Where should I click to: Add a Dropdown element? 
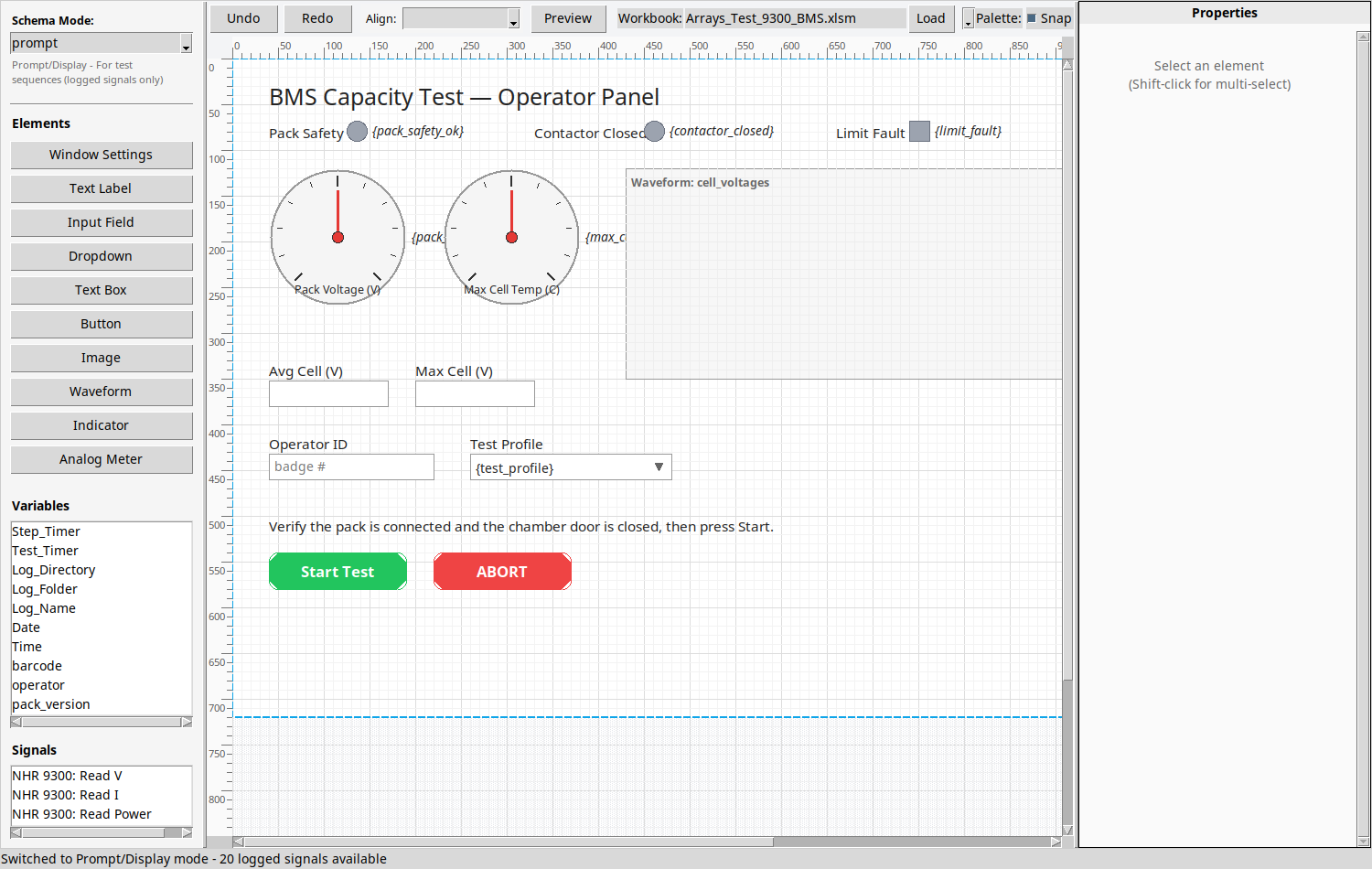[x=102, y=256]
